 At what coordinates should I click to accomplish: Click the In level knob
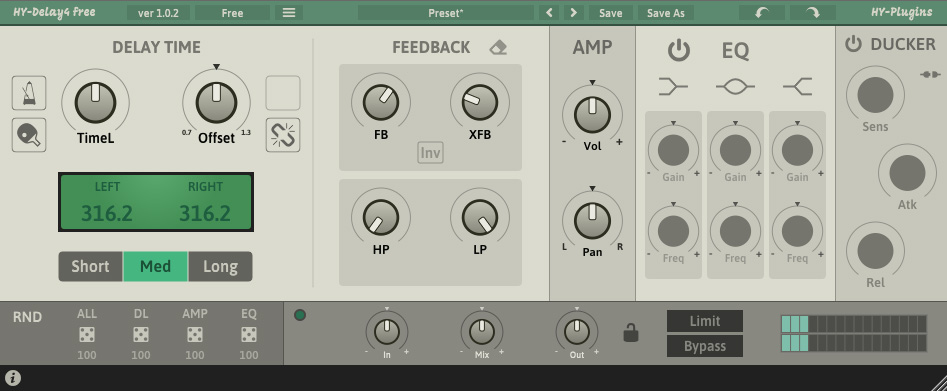click(387, 332)
